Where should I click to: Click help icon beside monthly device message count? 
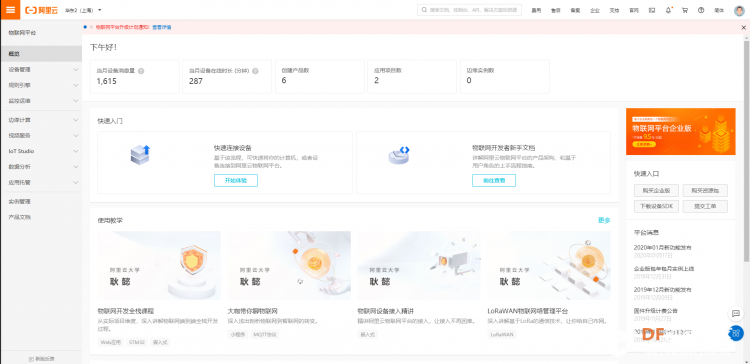[x=141, y=71]
